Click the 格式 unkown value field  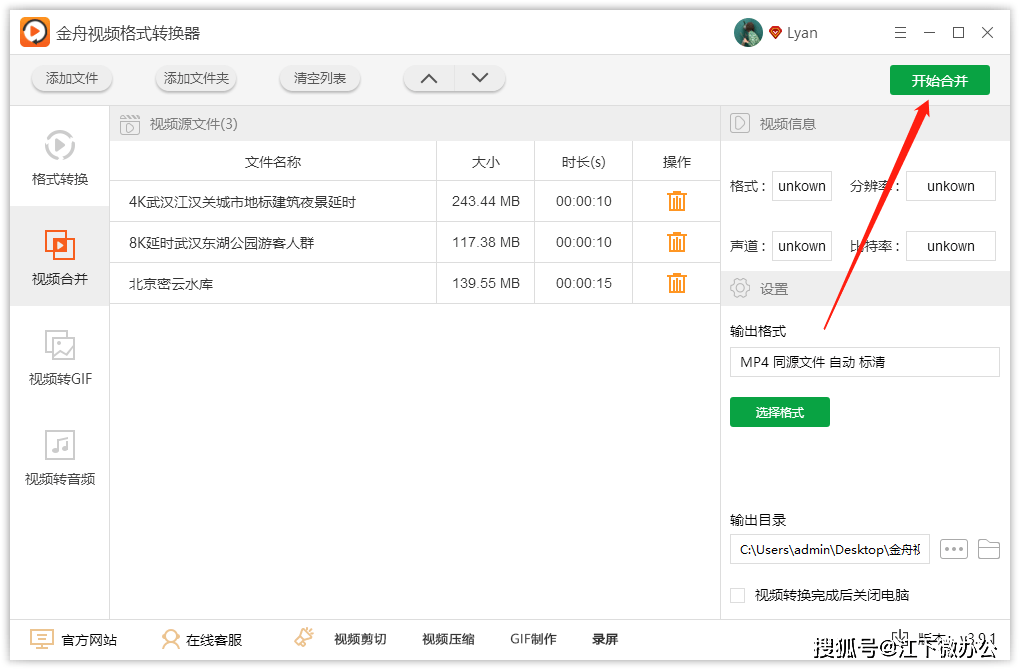click(802, 187)
